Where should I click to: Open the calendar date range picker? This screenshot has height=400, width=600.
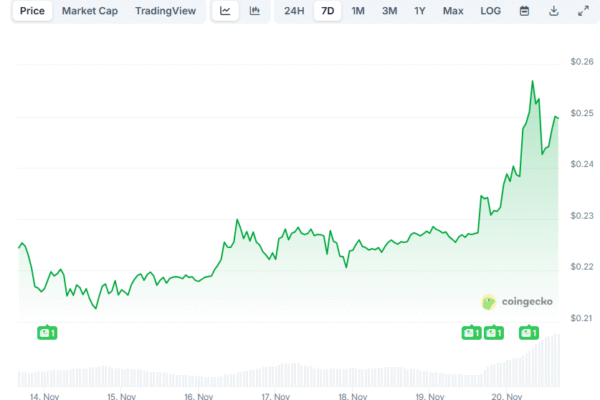pyautogui.click(x=525, y=11)
